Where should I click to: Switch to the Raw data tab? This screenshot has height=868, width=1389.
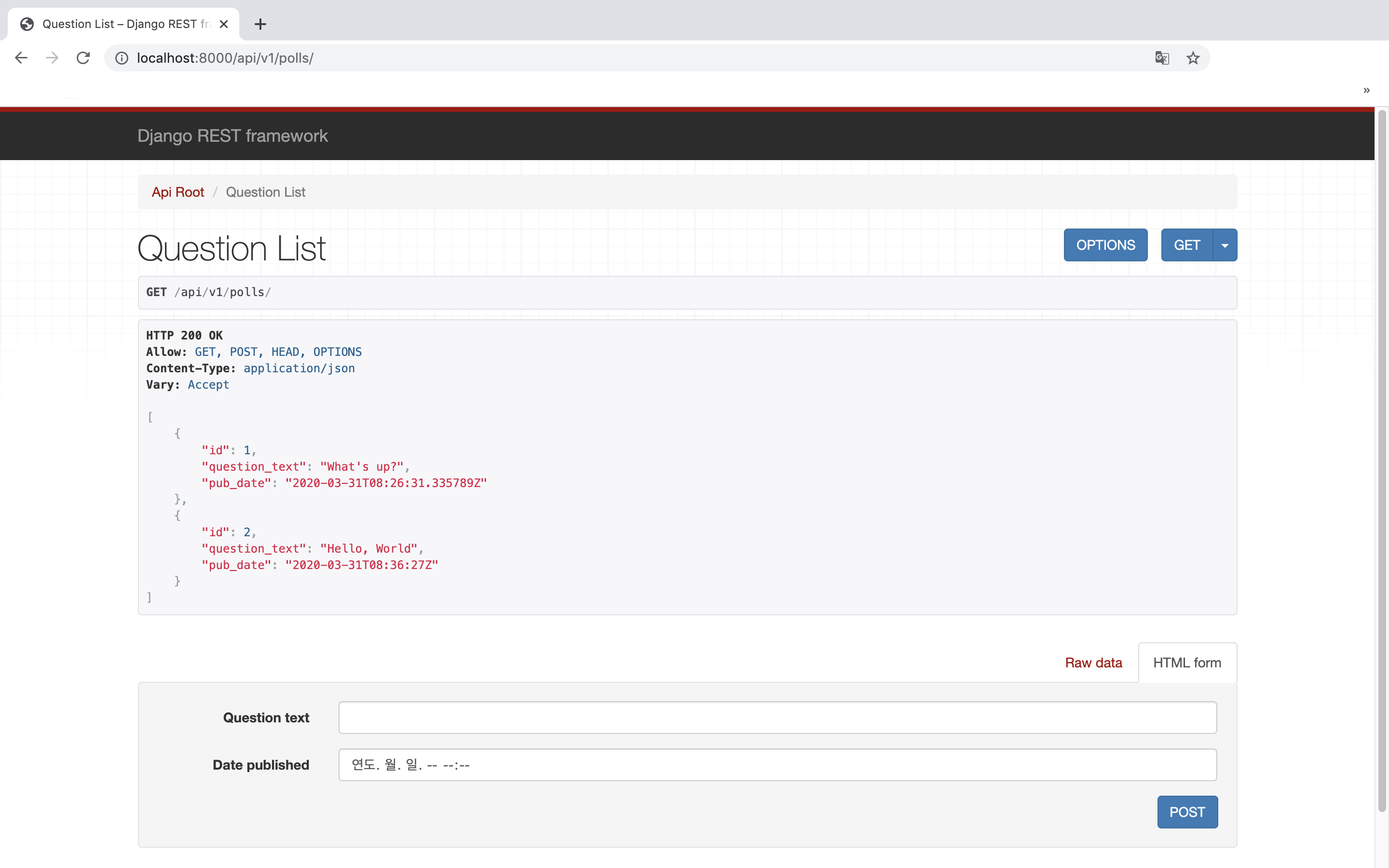pos(1093,663)
